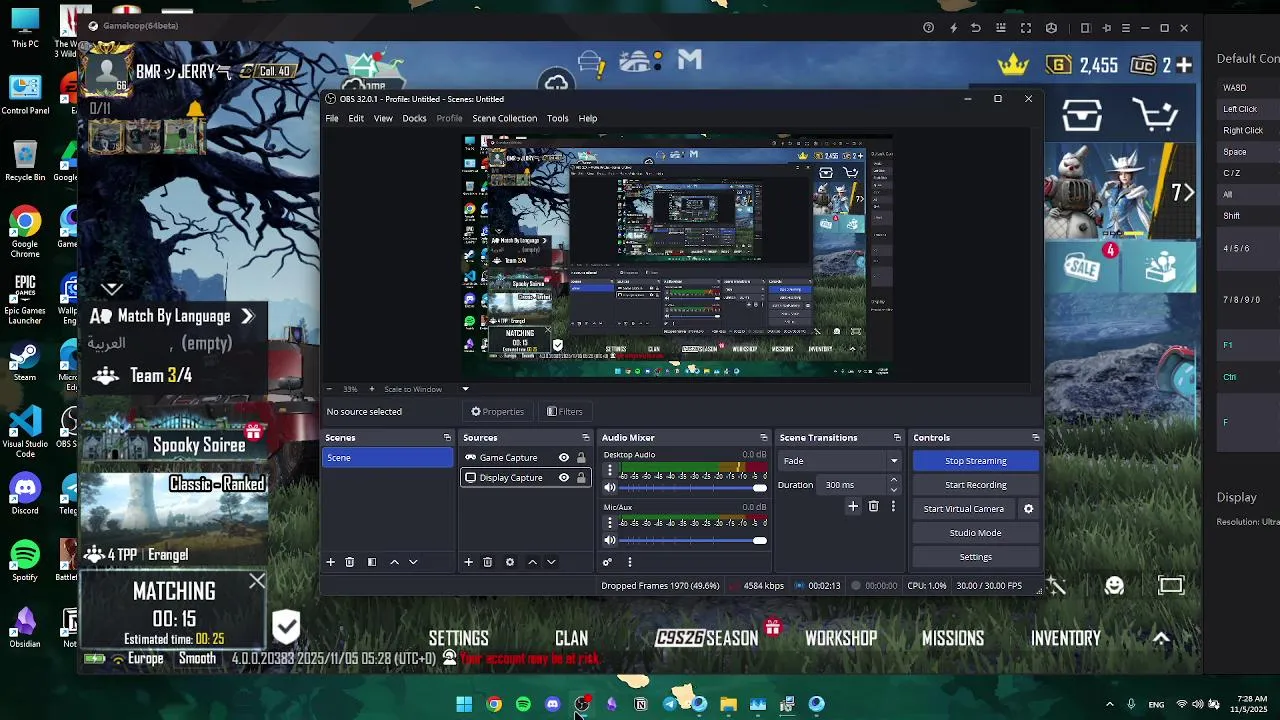
Task: Move scene down arrow in Scenes panel
Action: coord(413,562)
